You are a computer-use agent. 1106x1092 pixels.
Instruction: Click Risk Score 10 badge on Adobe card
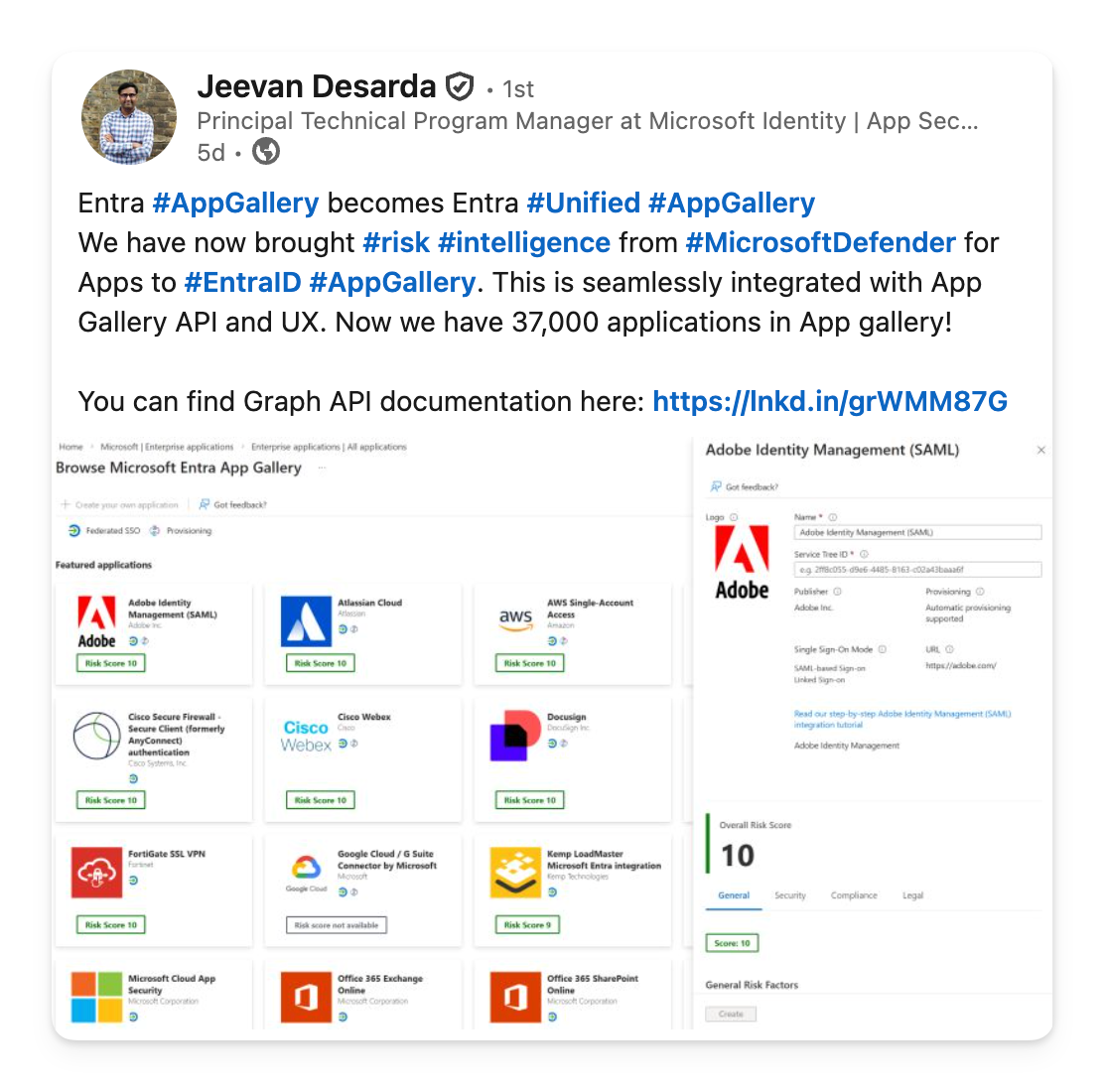pyautogui.click(x=111, y=663)
